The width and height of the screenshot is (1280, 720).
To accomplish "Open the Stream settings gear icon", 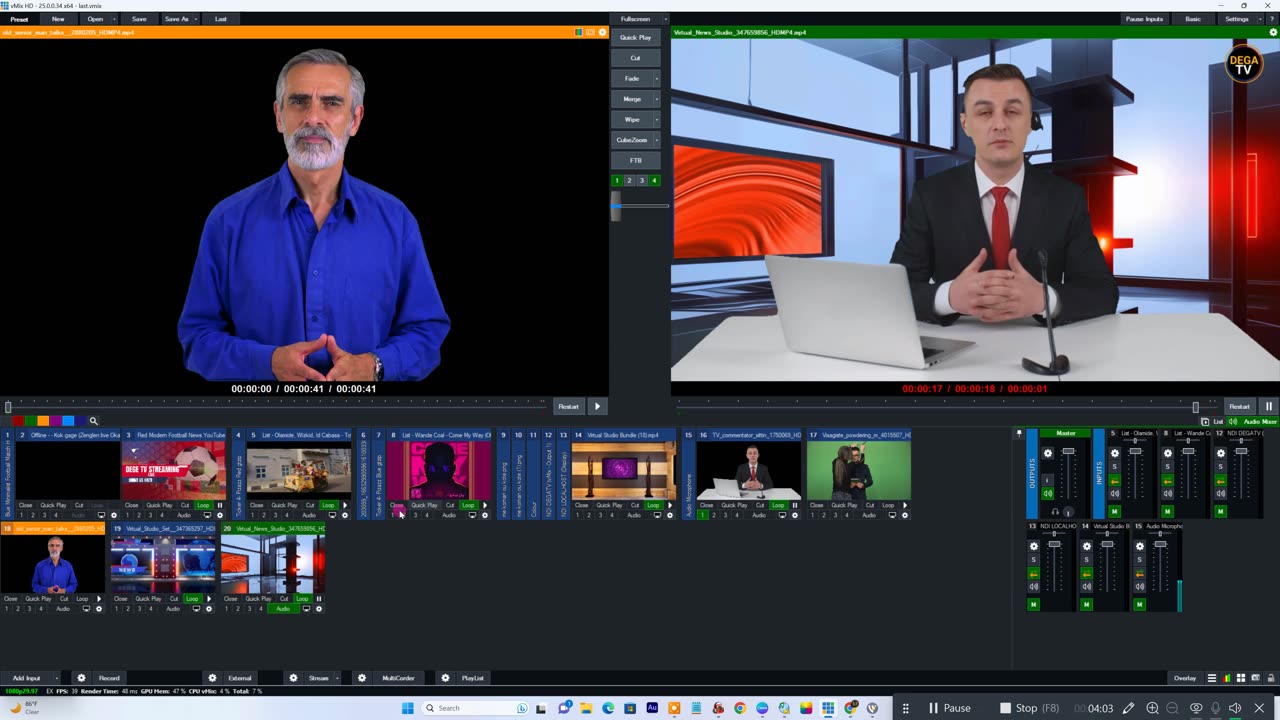I will [293, 678].
